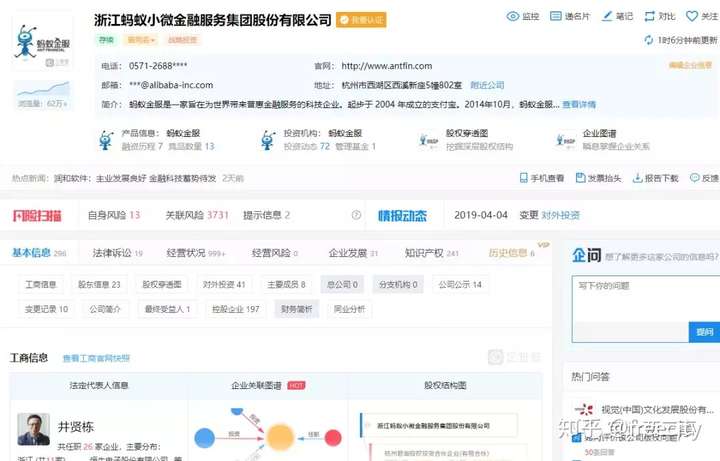
Task: Click 关联风险 3731 entry
Action: (197, 215)
